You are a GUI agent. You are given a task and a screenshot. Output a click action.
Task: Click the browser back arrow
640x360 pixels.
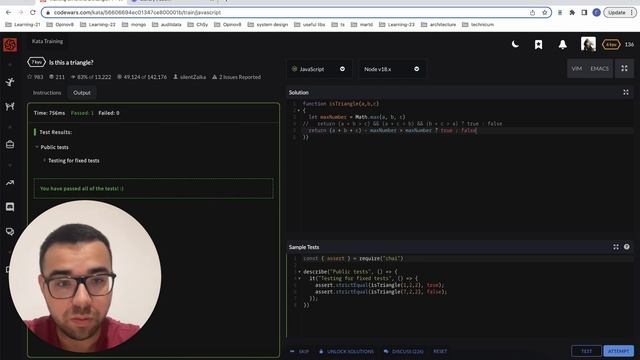pyautogui.click(x=9, y=13)
